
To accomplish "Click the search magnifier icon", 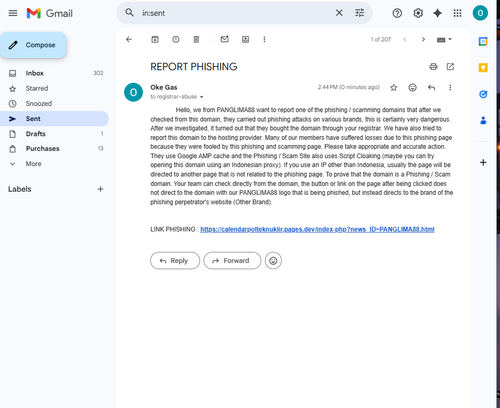I will coord(129,13).
